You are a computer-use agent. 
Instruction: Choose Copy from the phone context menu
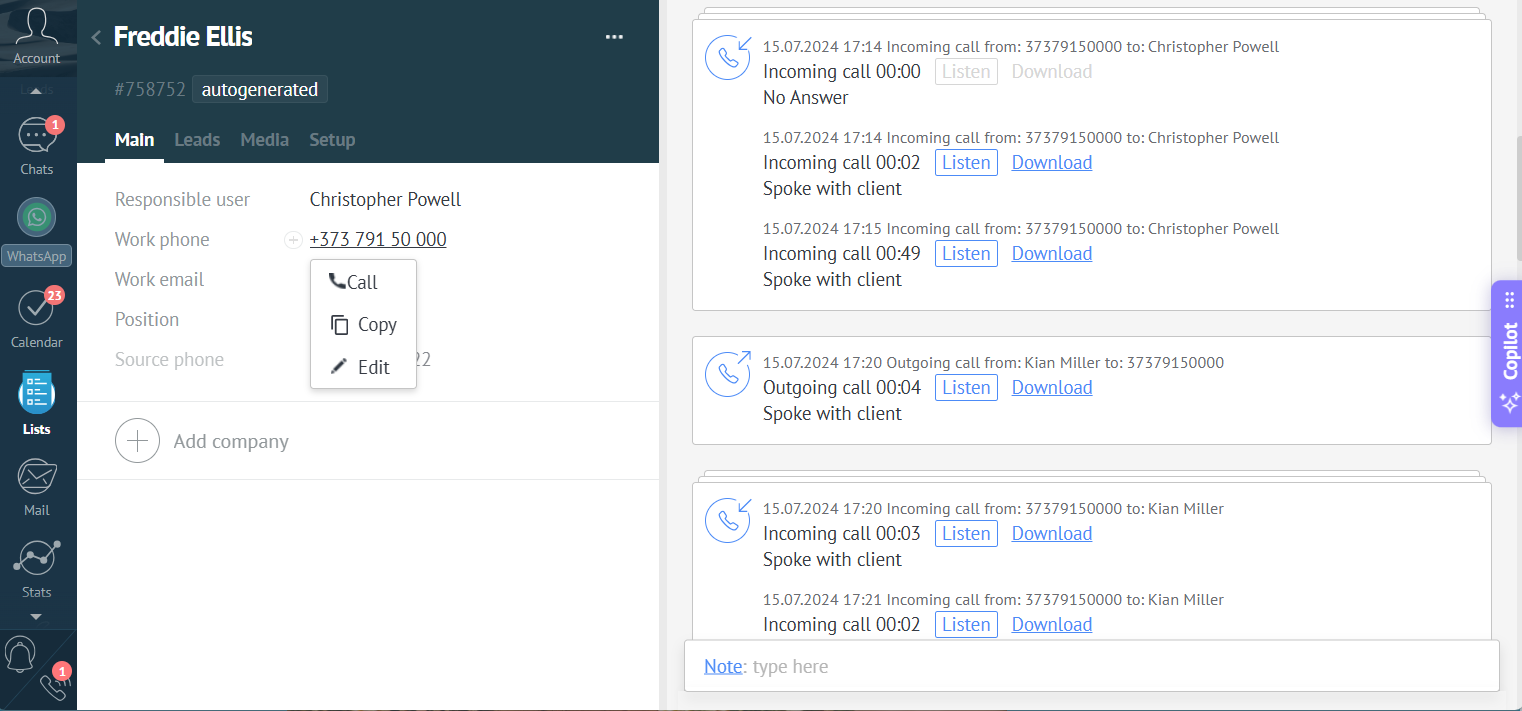coord(364,325)
